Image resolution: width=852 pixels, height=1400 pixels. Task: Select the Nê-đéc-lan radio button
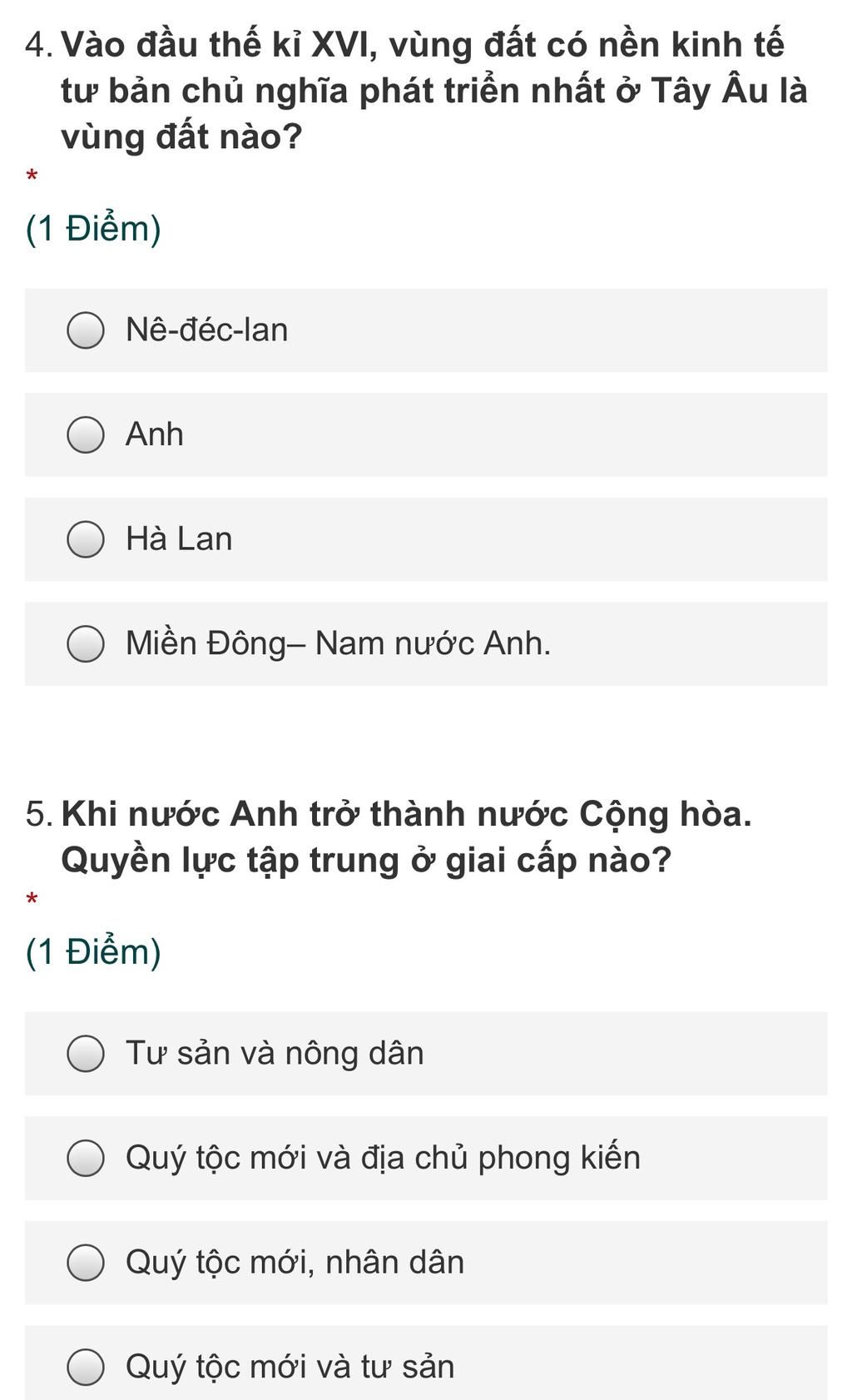(85, 330)
